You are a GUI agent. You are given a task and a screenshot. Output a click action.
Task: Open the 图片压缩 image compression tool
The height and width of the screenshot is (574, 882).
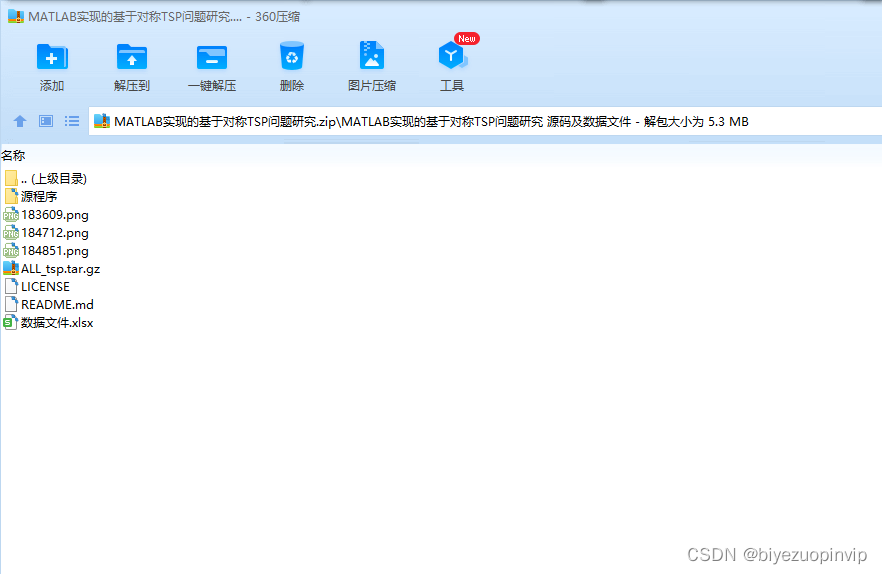coord(371,56)
